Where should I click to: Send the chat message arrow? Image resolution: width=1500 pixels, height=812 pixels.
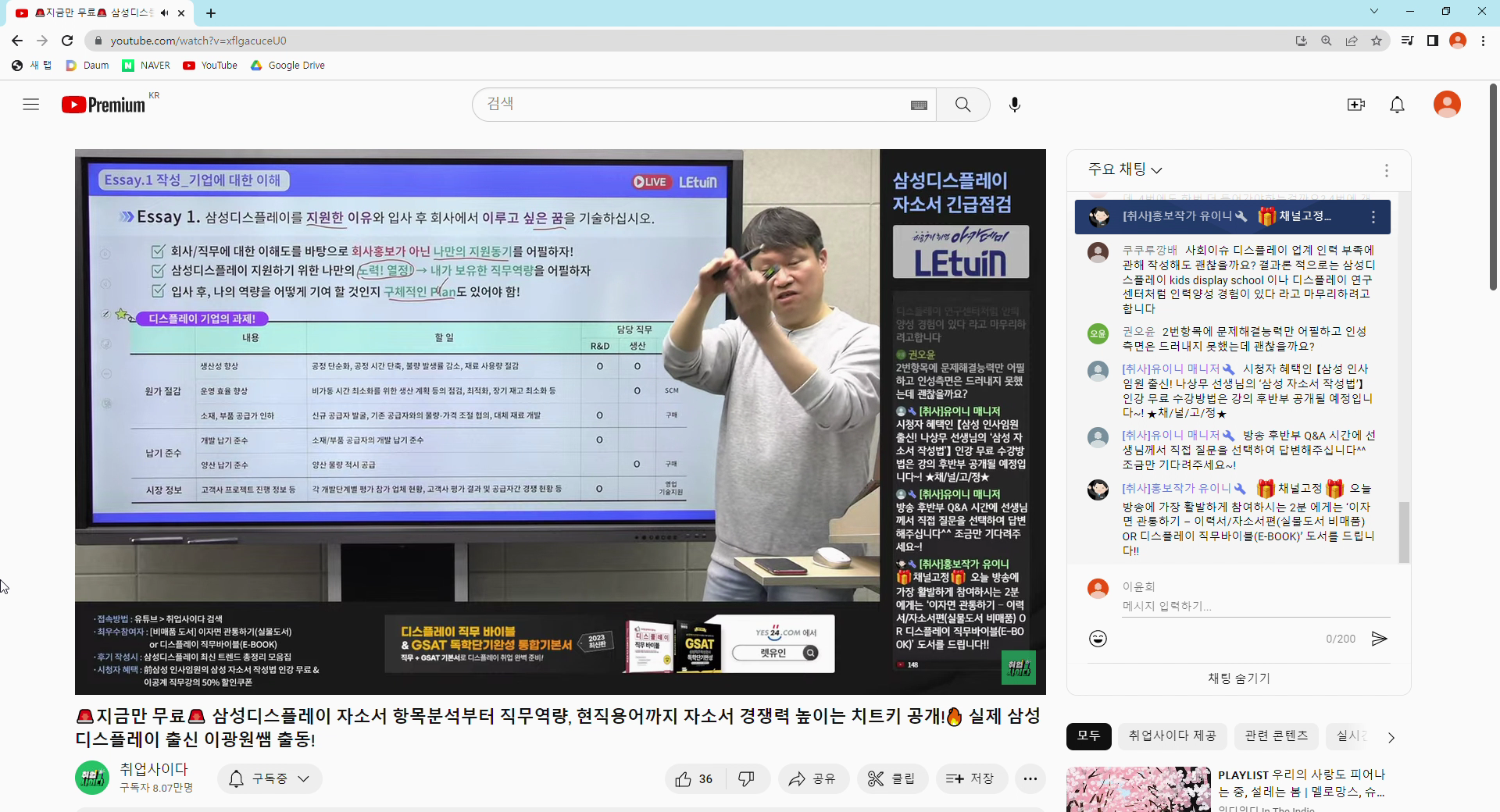1380,639
